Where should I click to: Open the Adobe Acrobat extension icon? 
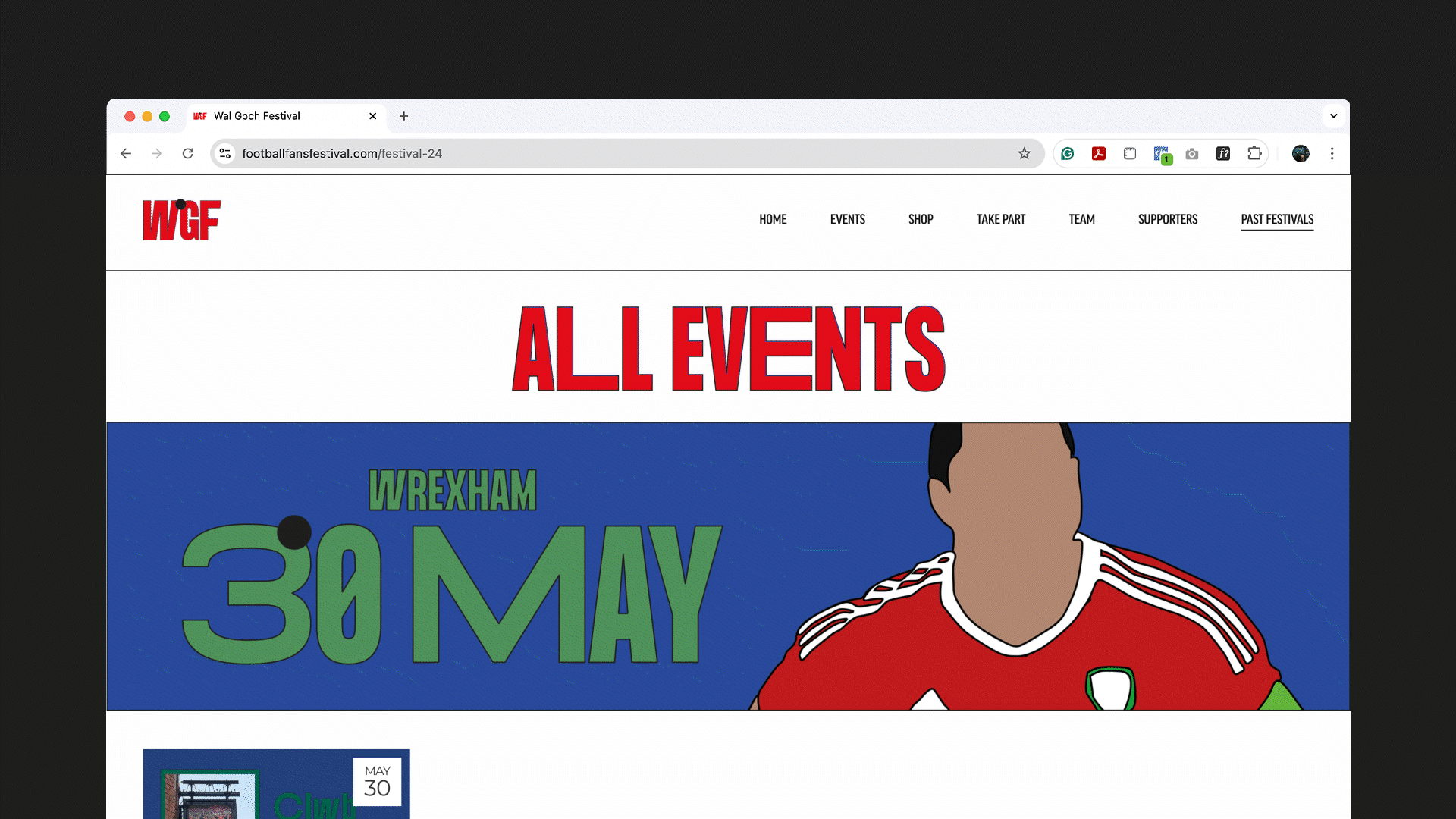coord(1099,154)
